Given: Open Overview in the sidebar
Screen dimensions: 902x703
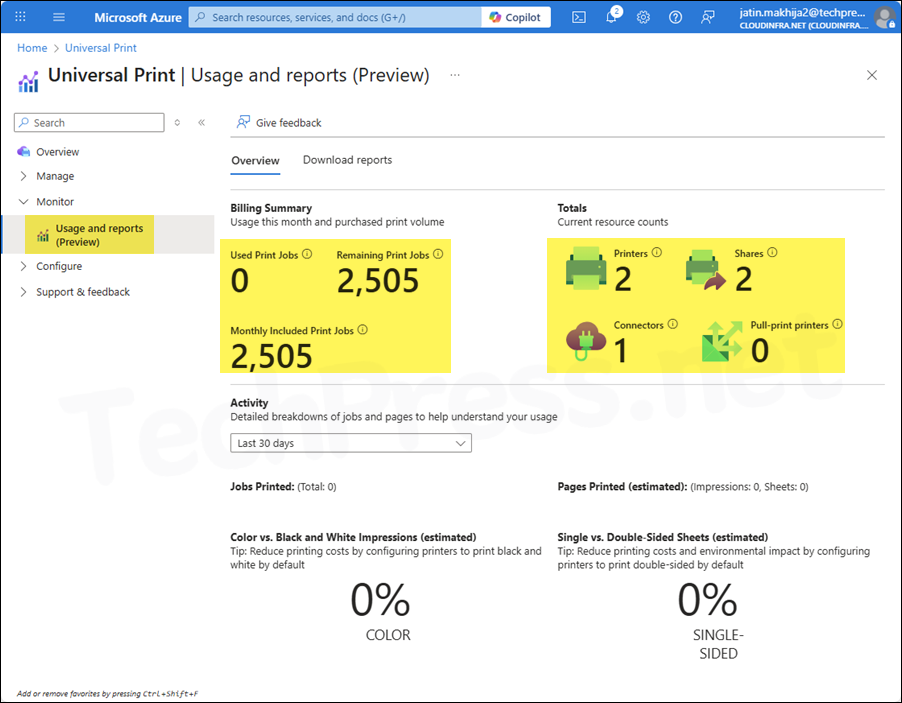Looking at the screenshot, I should (58, 152).
